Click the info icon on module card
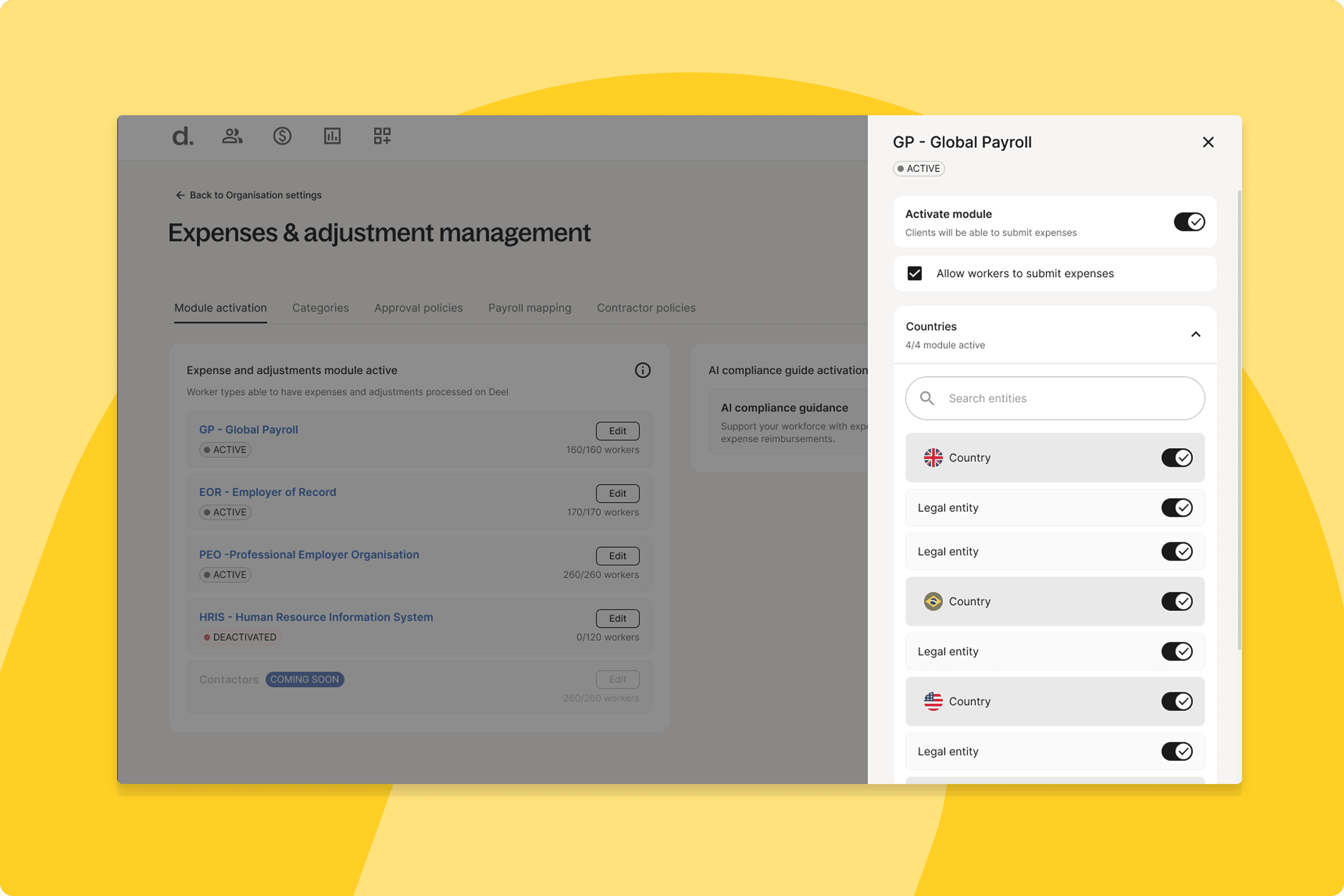 click(x=643, y=370)
